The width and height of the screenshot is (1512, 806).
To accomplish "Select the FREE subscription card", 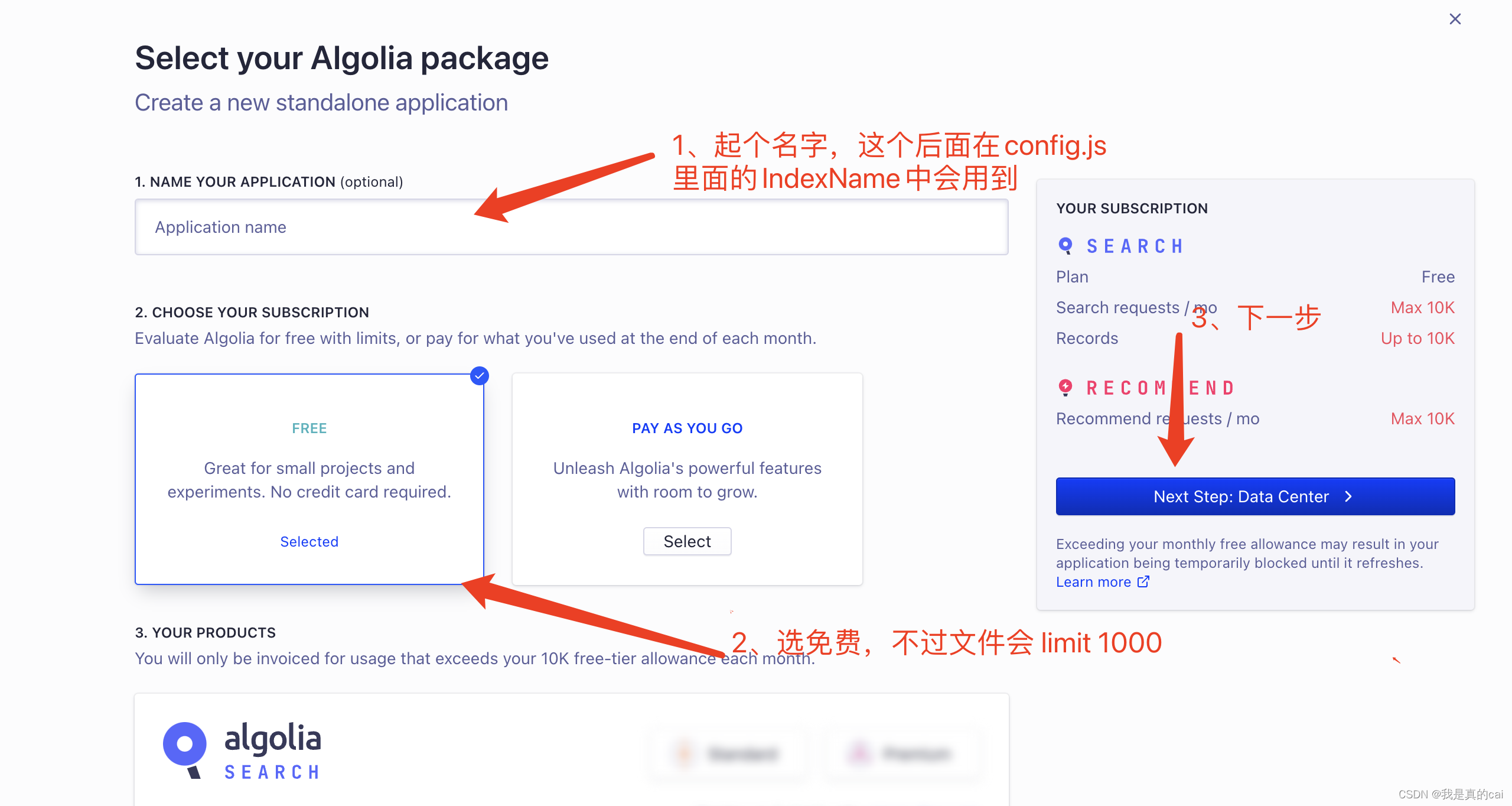I will [x=309, y=479].
